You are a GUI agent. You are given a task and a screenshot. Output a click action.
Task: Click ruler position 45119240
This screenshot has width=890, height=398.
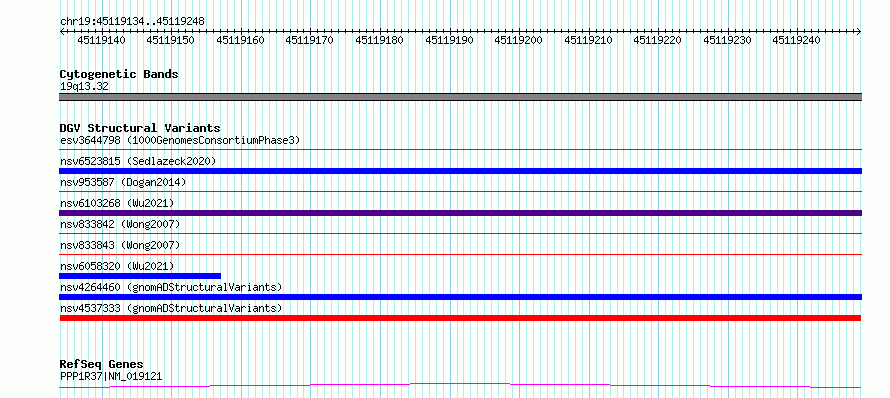pos(797,40)
